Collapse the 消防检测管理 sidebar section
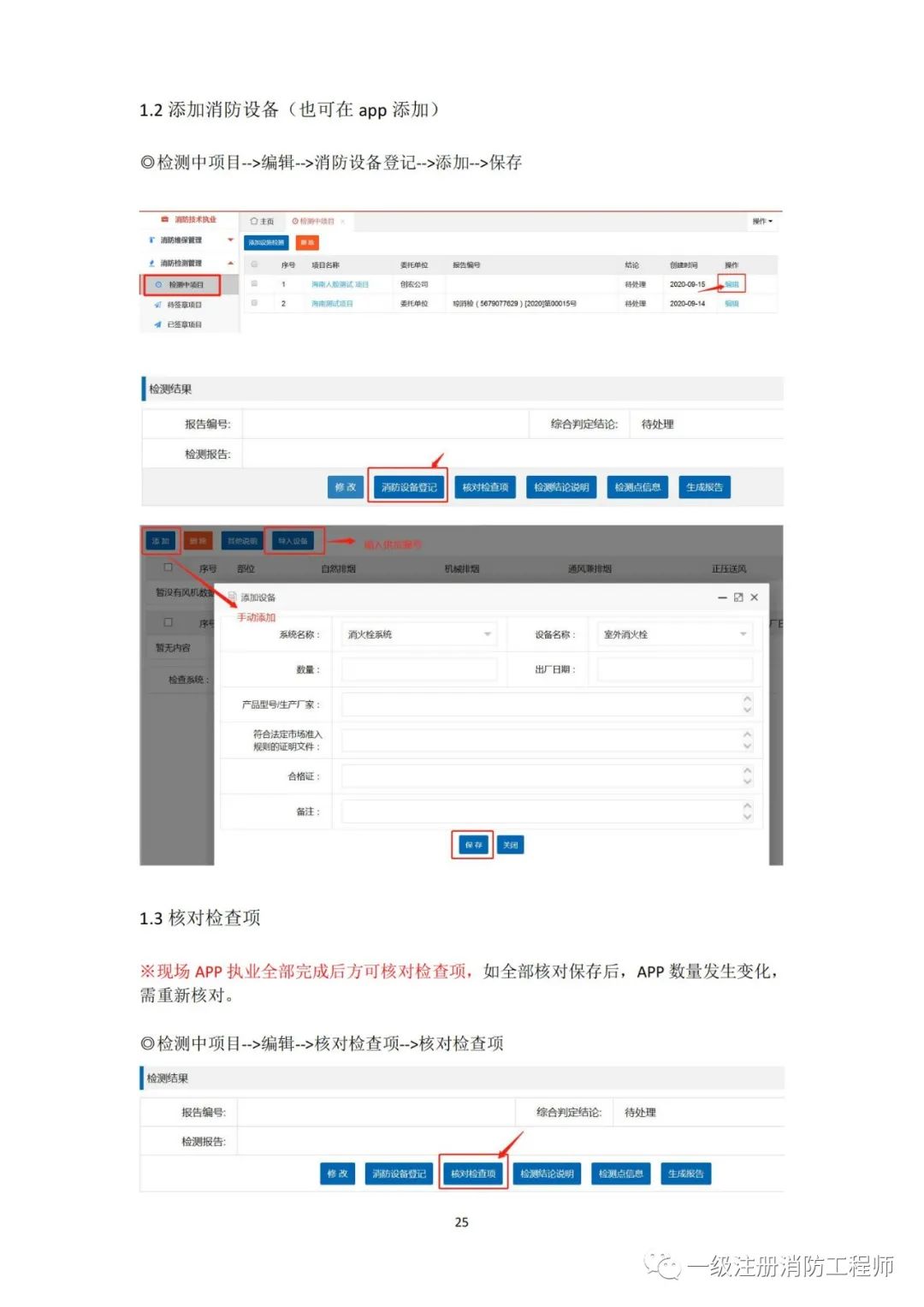 point(230,263)
